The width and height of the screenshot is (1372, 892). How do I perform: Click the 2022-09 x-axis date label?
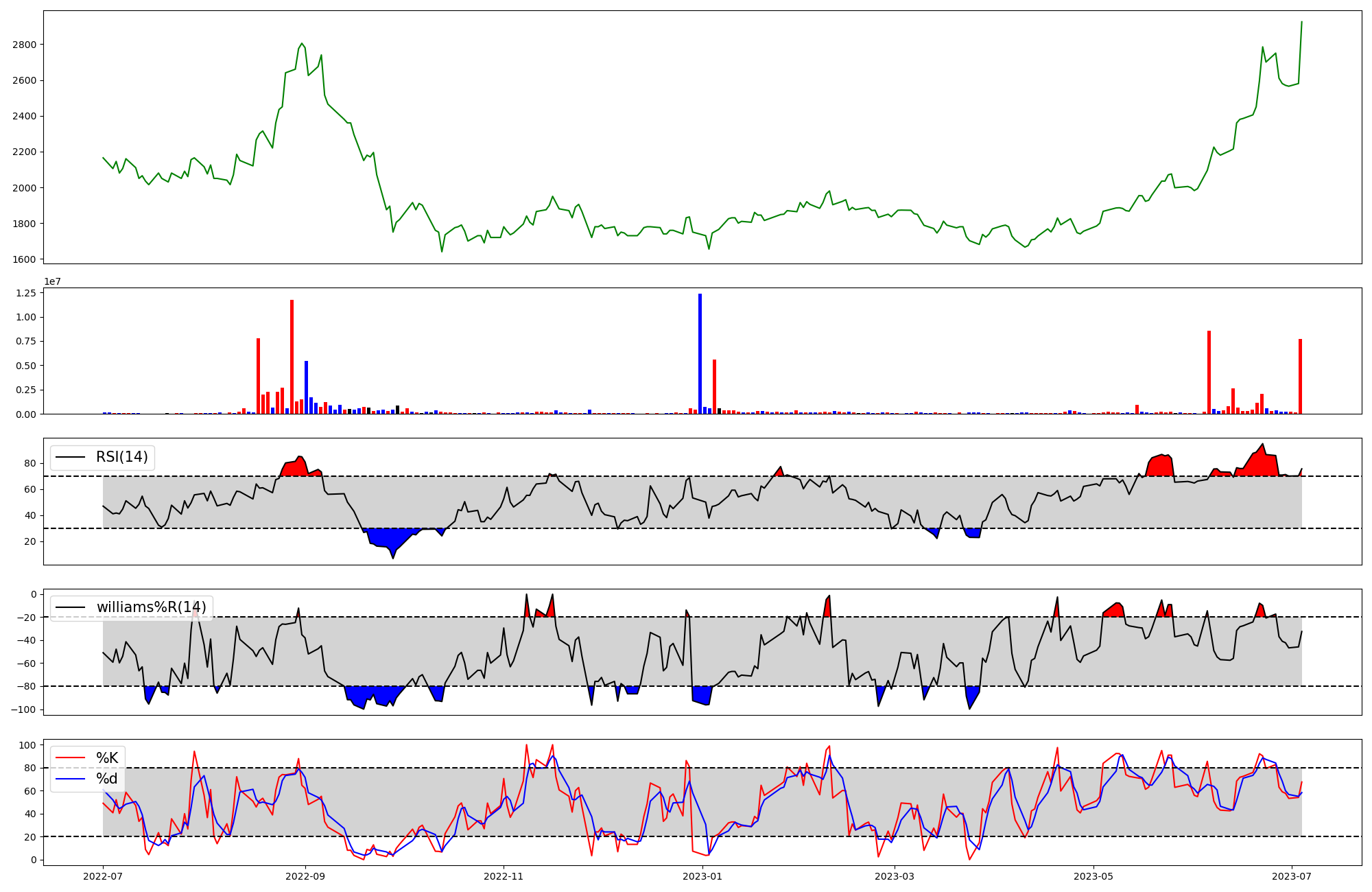[305, 876]
